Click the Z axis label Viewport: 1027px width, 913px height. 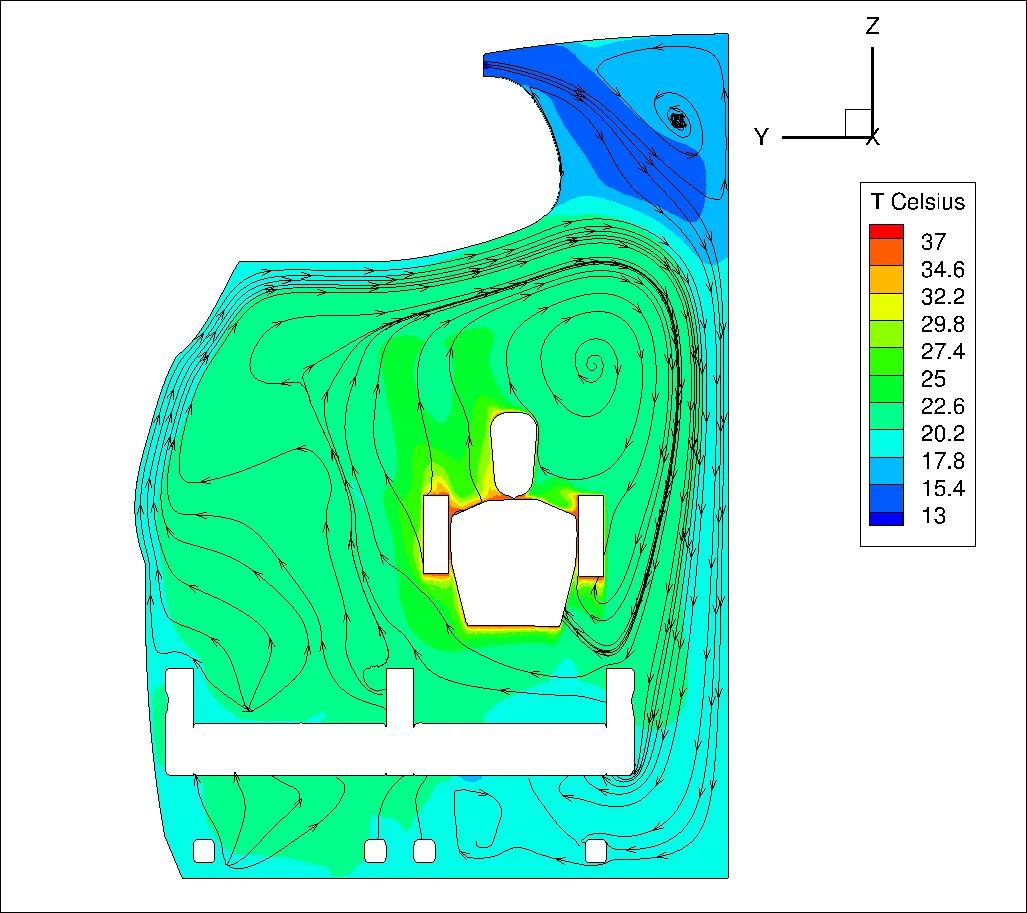pos(872,26)
